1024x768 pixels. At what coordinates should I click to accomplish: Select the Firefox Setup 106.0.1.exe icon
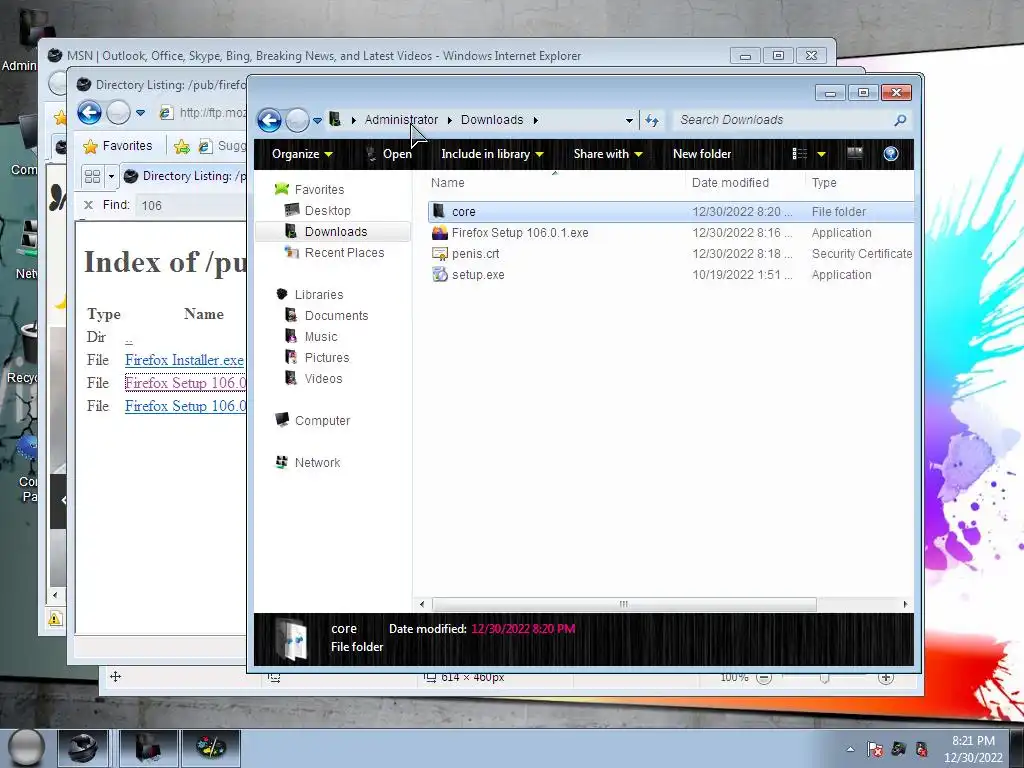click(x=440, y=232)
